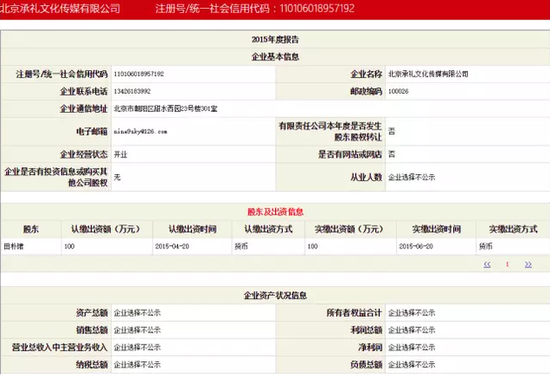This screenshot has height=378, width=550.
Task: Click the 企业名称 label
Action: tap(366, 74)
